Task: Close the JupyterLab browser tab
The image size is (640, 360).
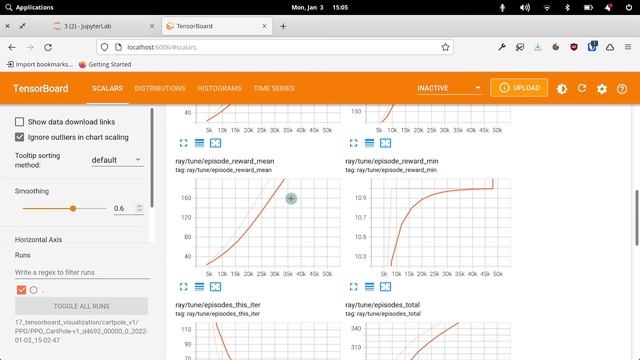Action: pos(152,26)
